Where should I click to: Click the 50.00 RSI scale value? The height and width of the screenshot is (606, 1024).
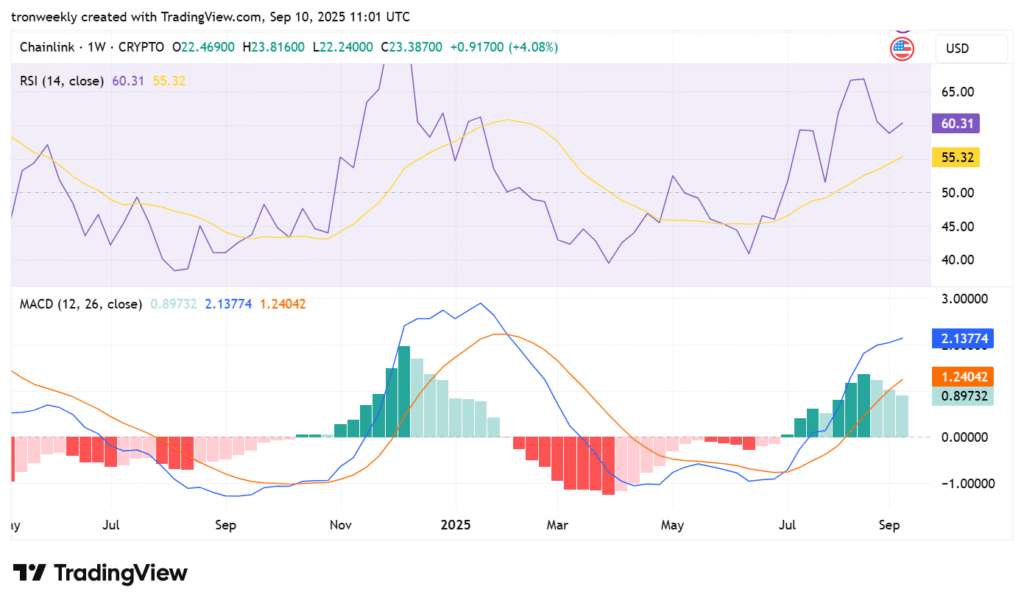[957, 193]
